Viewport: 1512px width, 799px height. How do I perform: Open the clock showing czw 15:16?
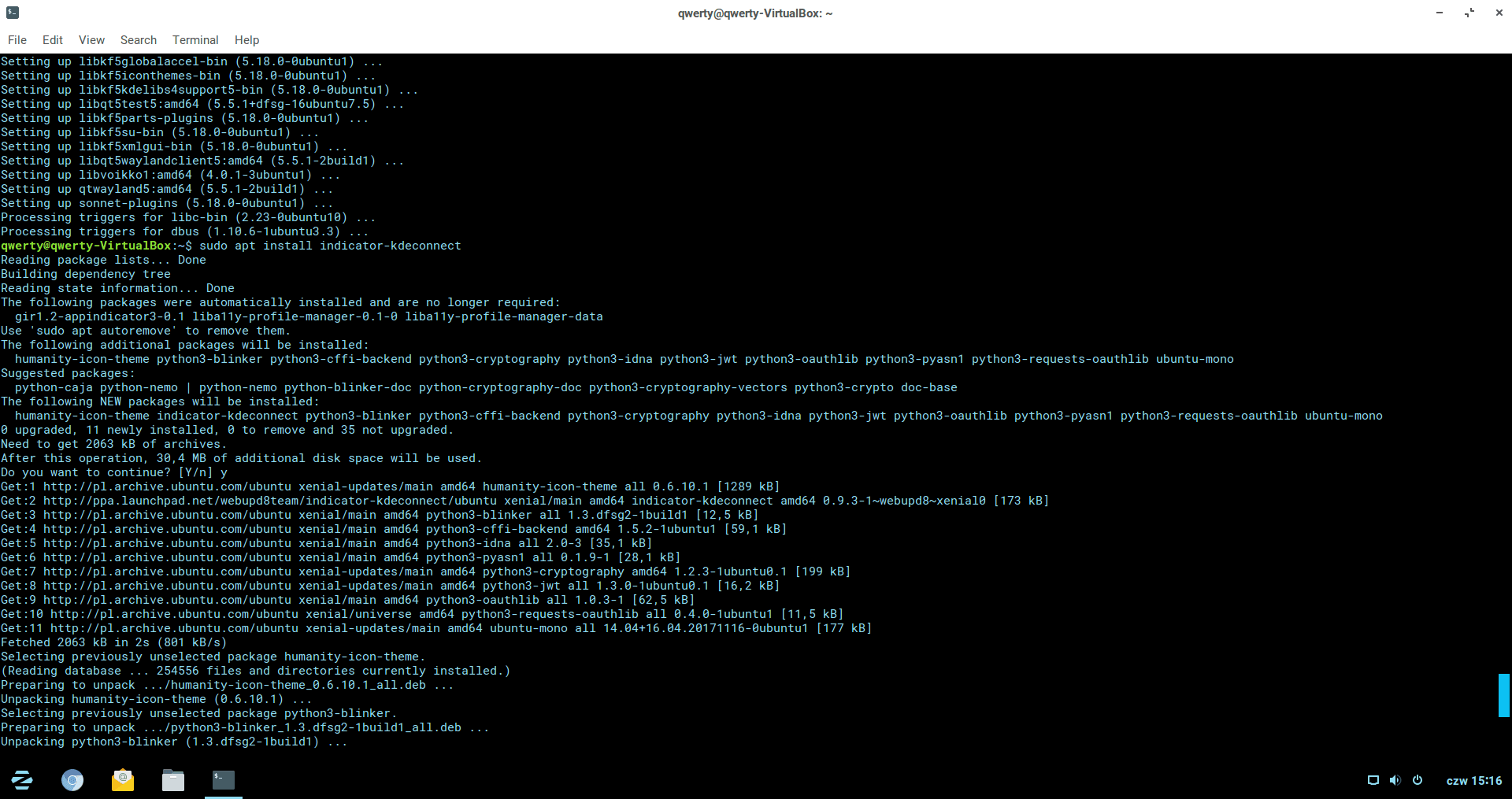point(1474,781)
